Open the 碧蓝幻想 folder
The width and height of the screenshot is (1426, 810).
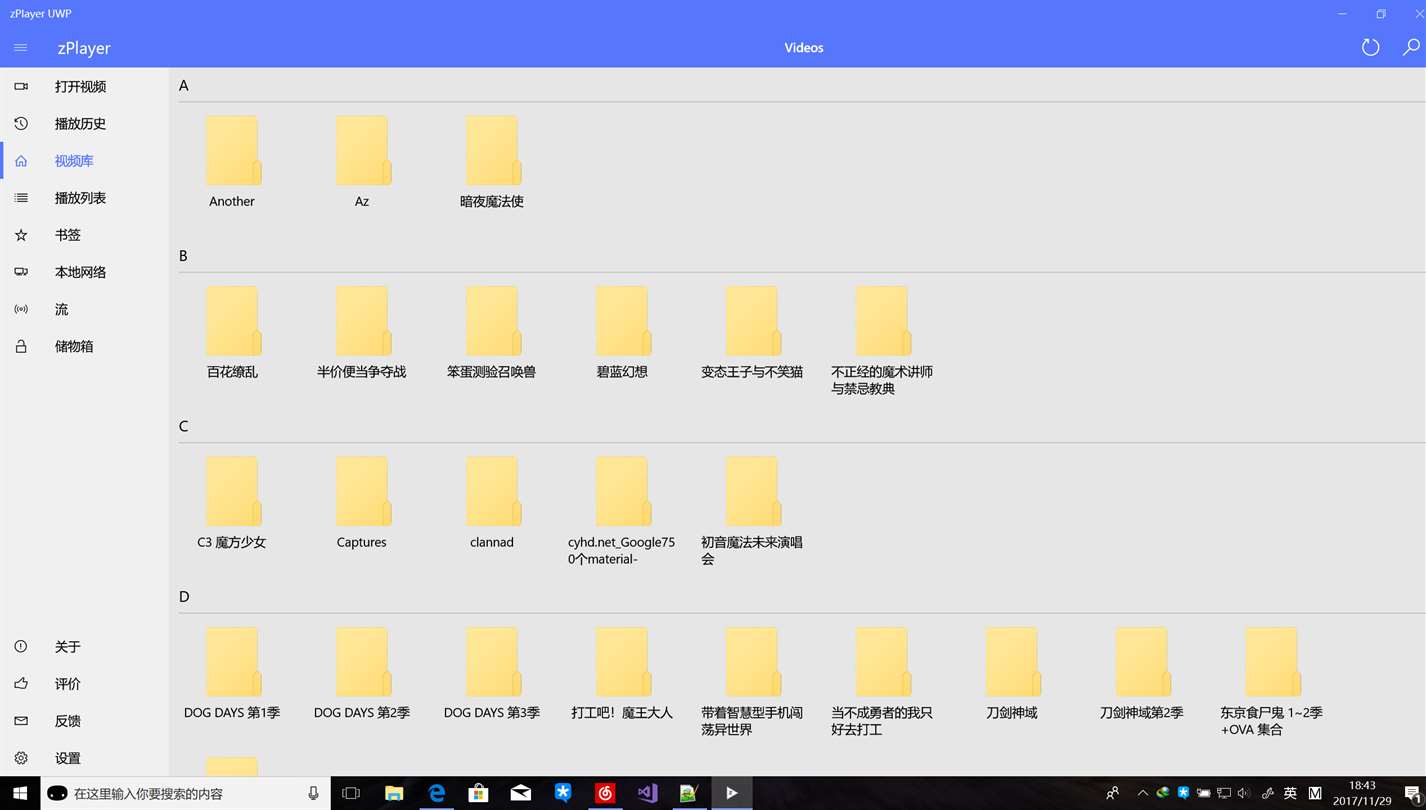[x=622, y=332]
